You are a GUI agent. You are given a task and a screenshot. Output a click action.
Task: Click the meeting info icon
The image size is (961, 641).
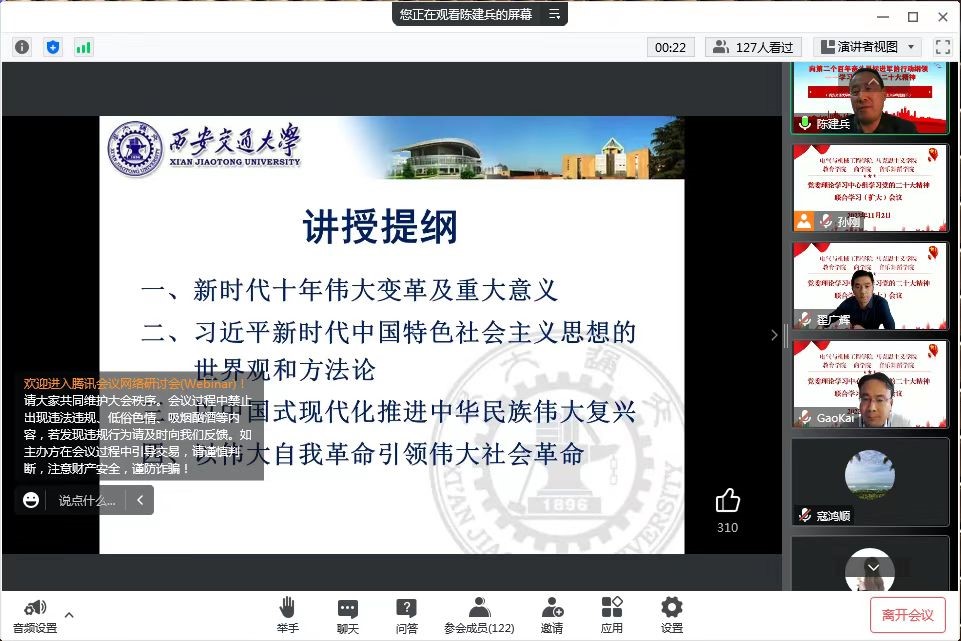[x=22, y=47]
